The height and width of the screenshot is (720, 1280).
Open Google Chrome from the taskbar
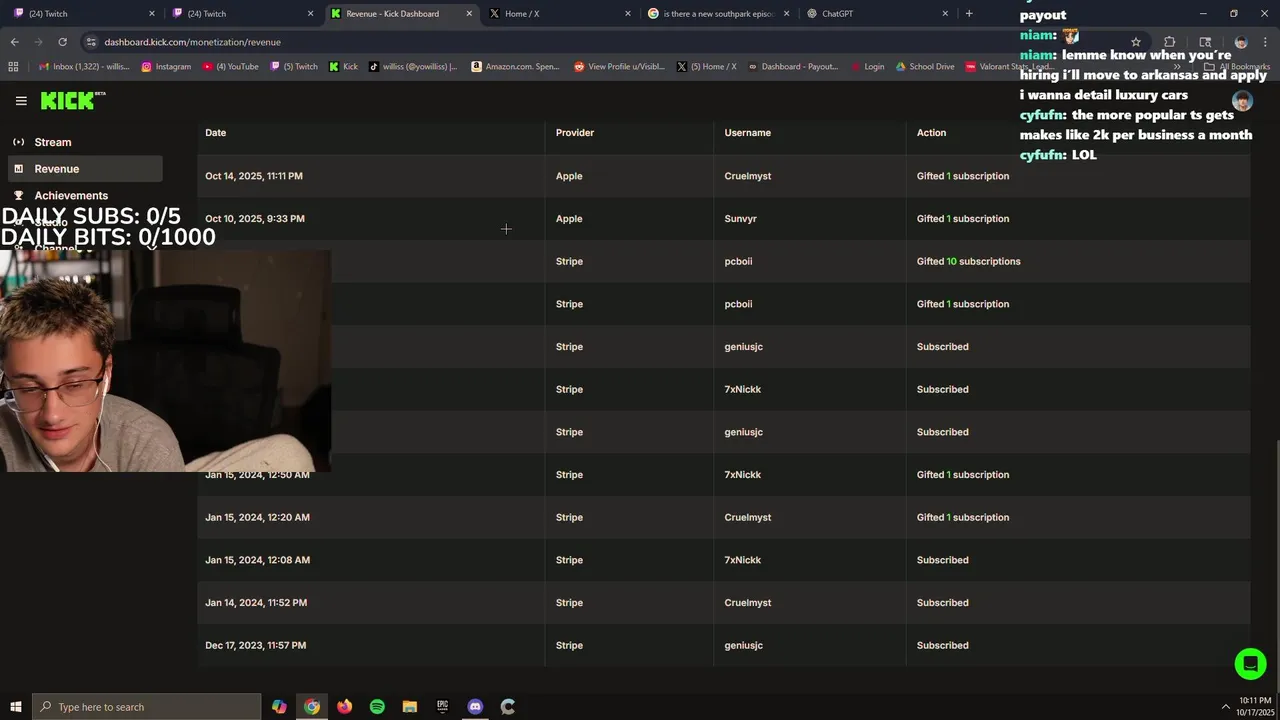312,707
